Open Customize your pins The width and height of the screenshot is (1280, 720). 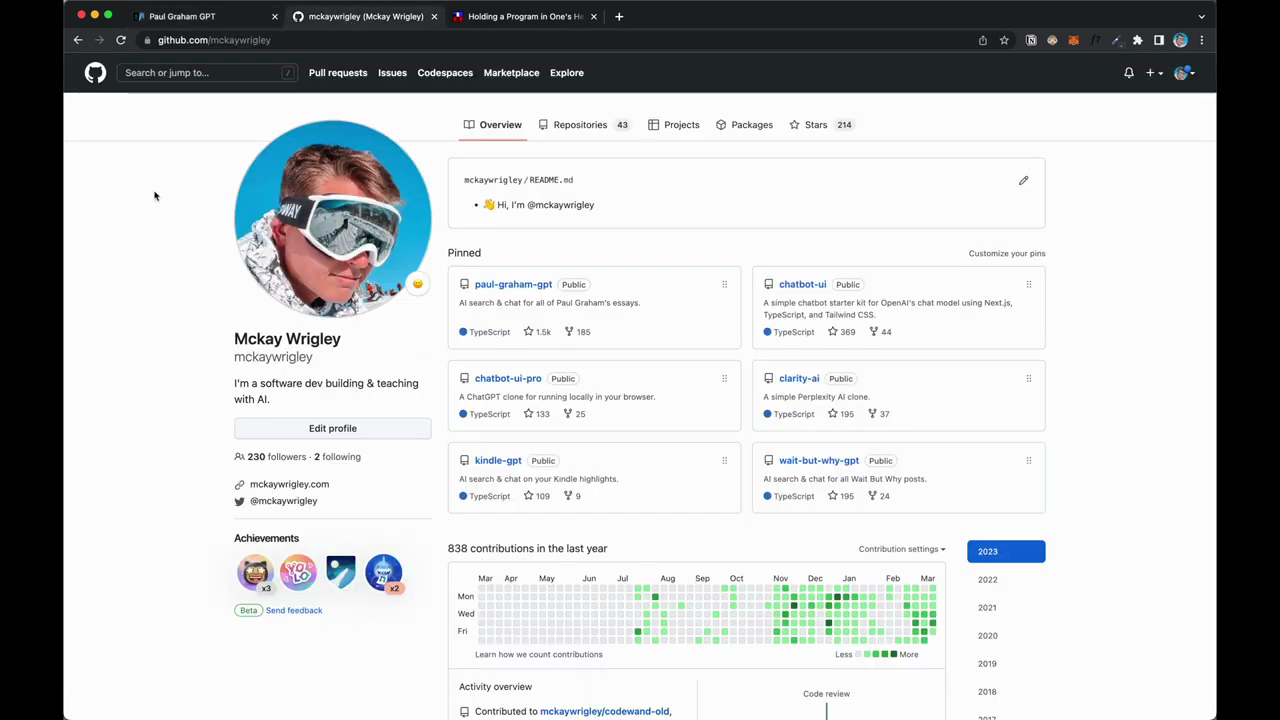tap(1007, 254)
